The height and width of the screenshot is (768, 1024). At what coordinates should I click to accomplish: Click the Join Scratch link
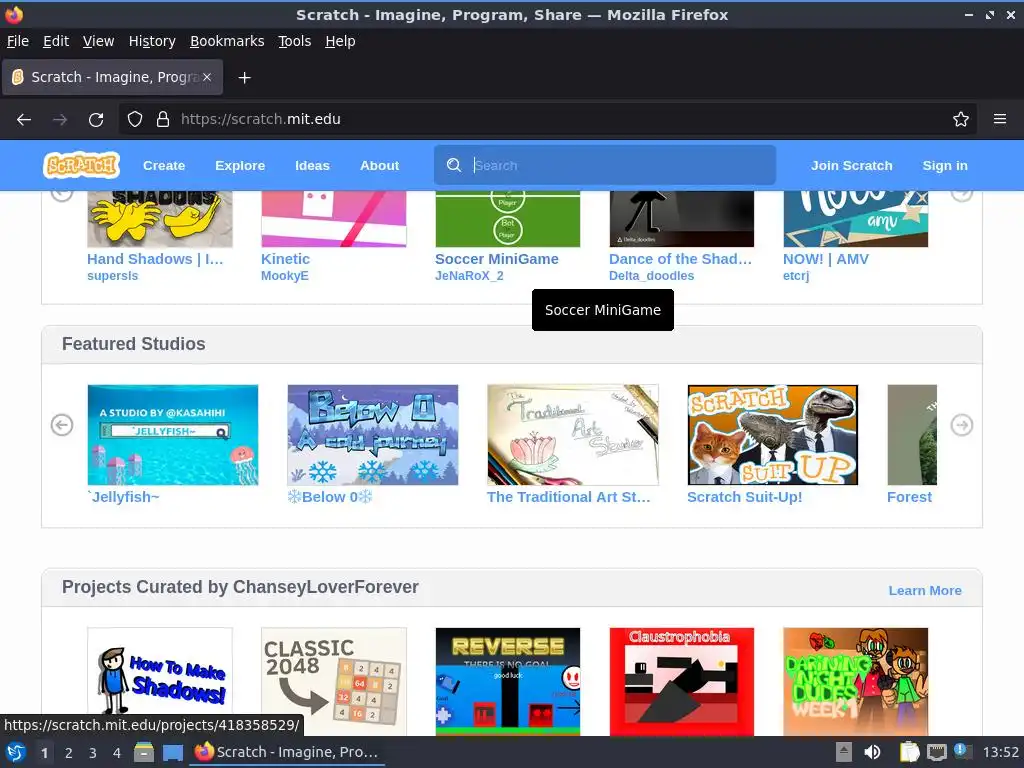click(852, 166)
